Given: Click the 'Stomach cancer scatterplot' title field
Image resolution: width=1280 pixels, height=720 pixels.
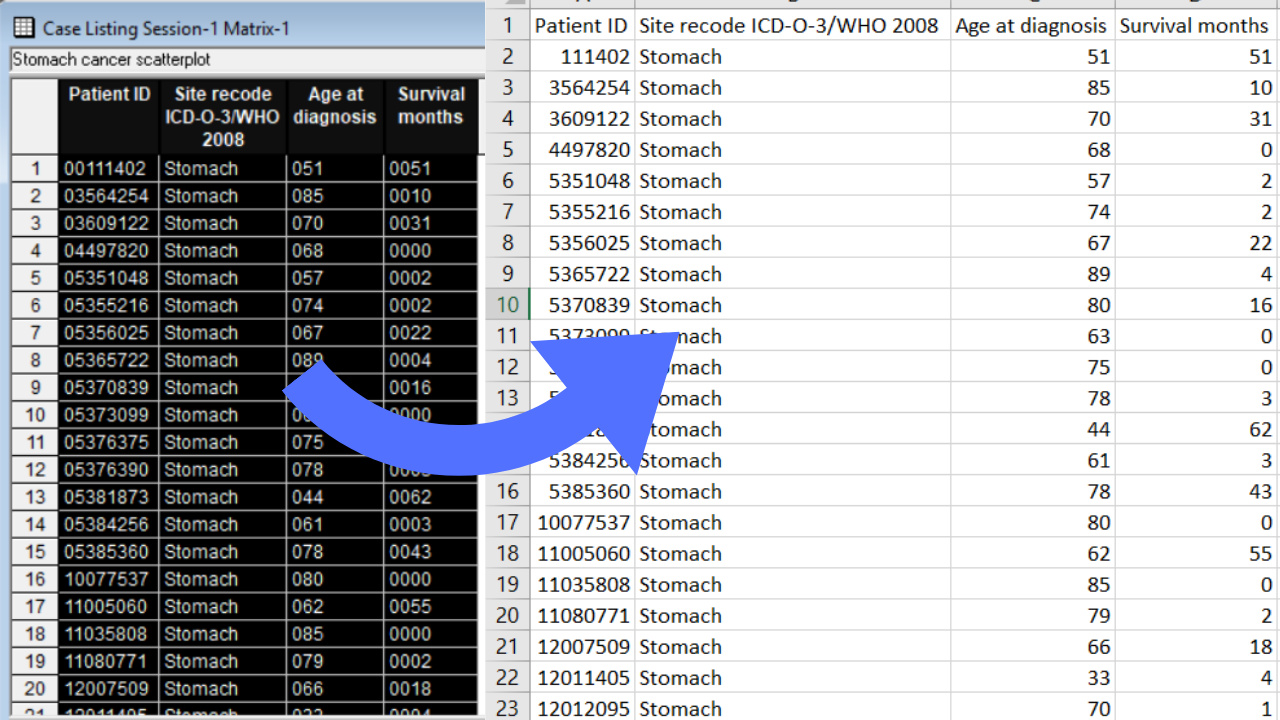Looking at the screenshot, I should click(245, 60).
